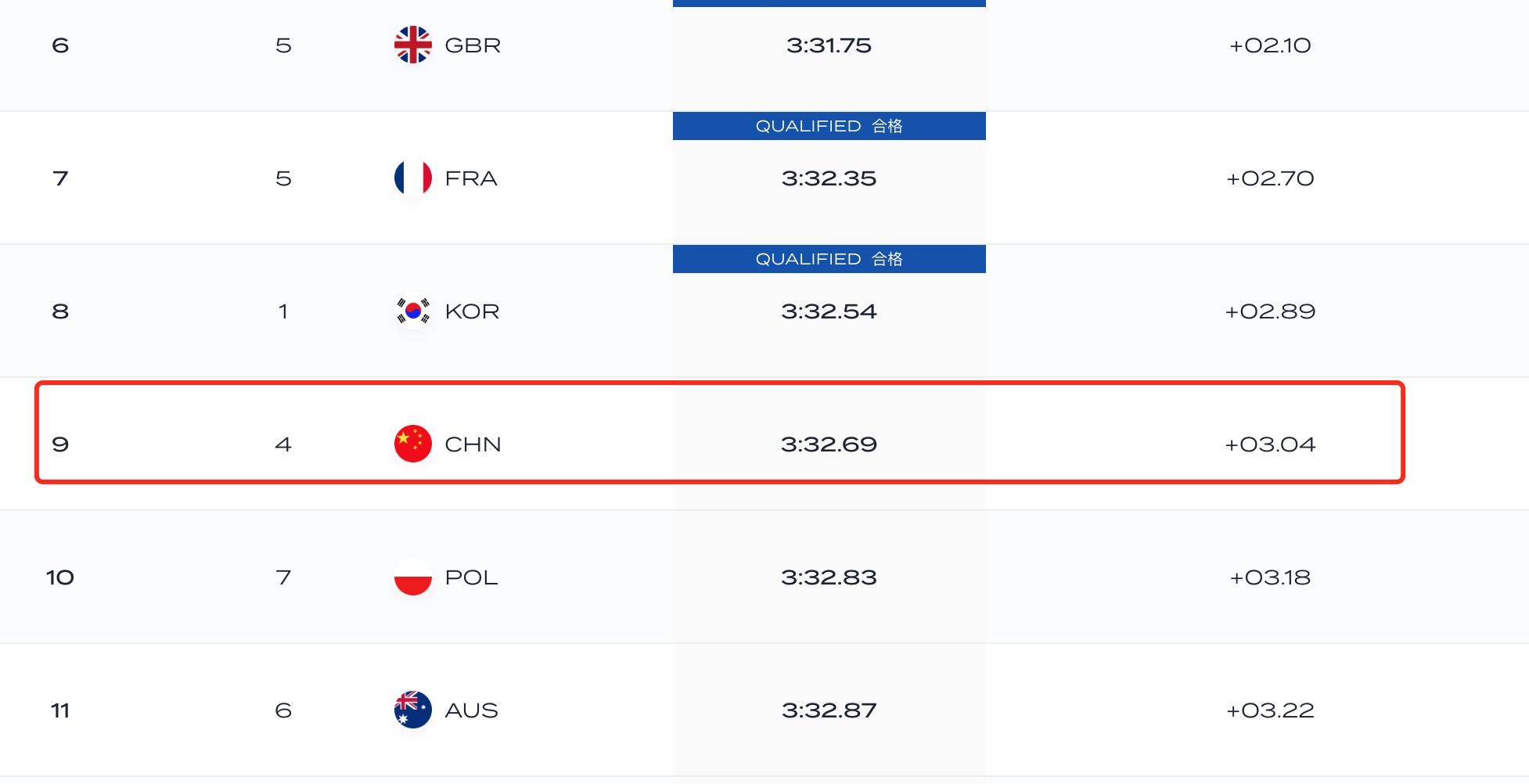Click China's time 3:32.69
The image size is (1529, 784).
tap(829, 444)
